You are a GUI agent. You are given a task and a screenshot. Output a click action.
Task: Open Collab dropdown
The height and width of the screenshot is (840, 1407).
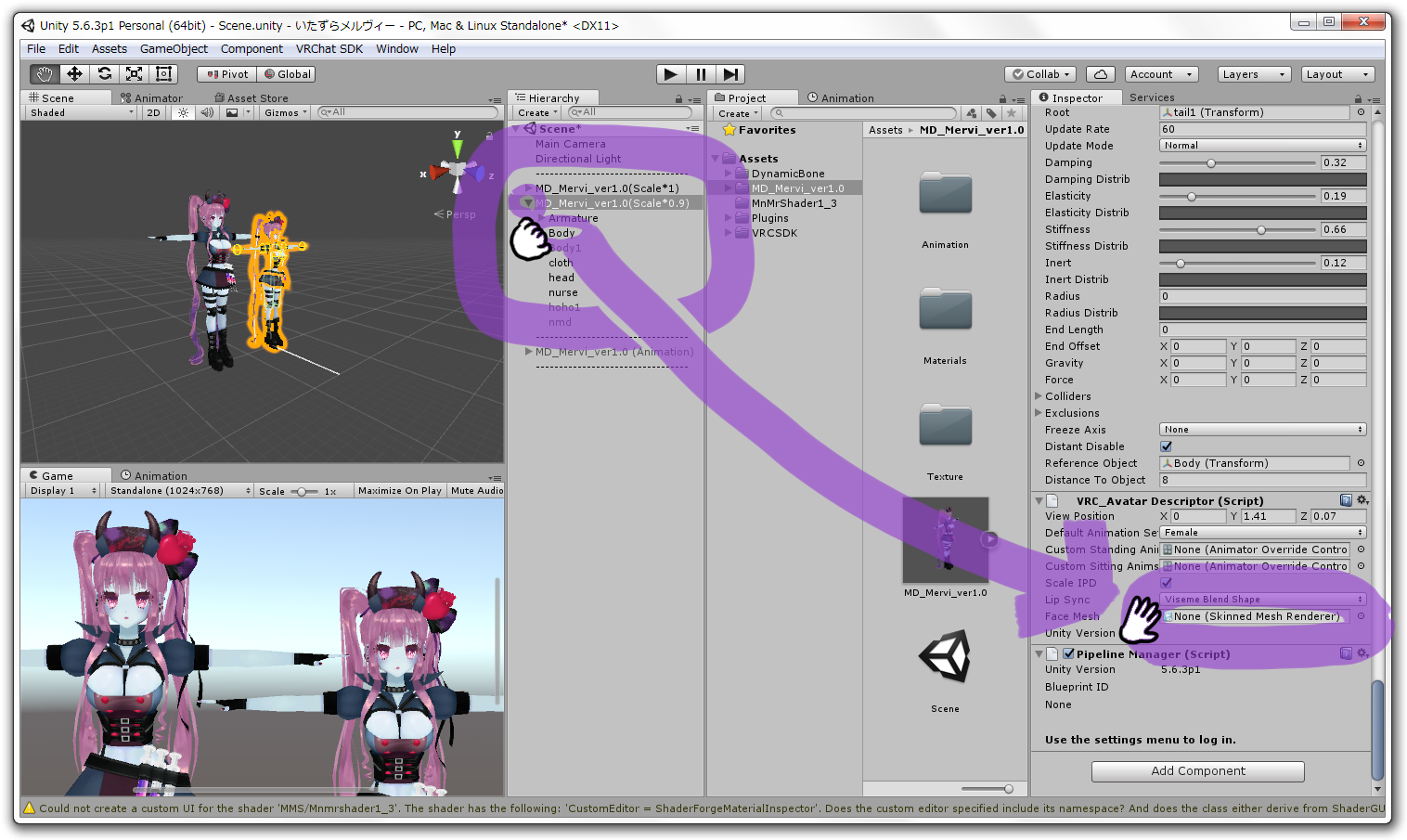click(x=1041, y=74)
